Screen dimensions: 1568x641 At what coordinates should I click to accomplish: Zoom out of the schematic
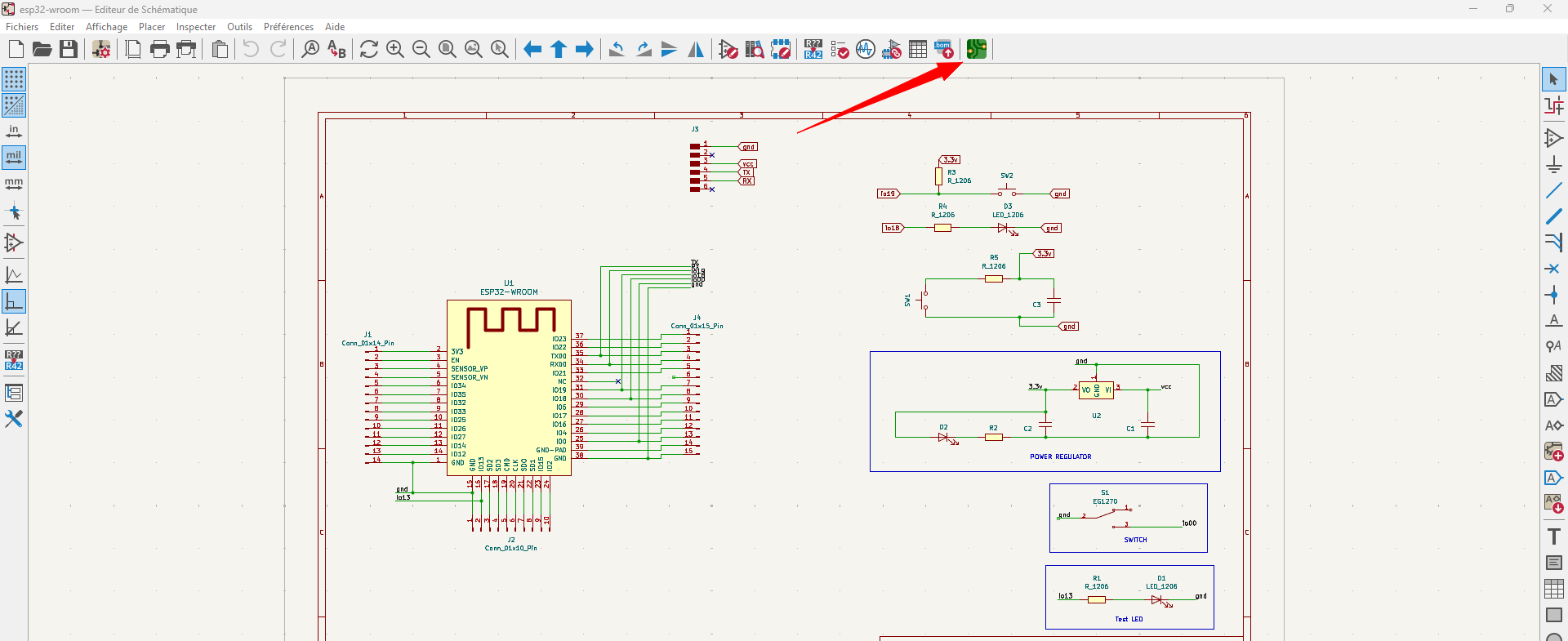point(421,50)
